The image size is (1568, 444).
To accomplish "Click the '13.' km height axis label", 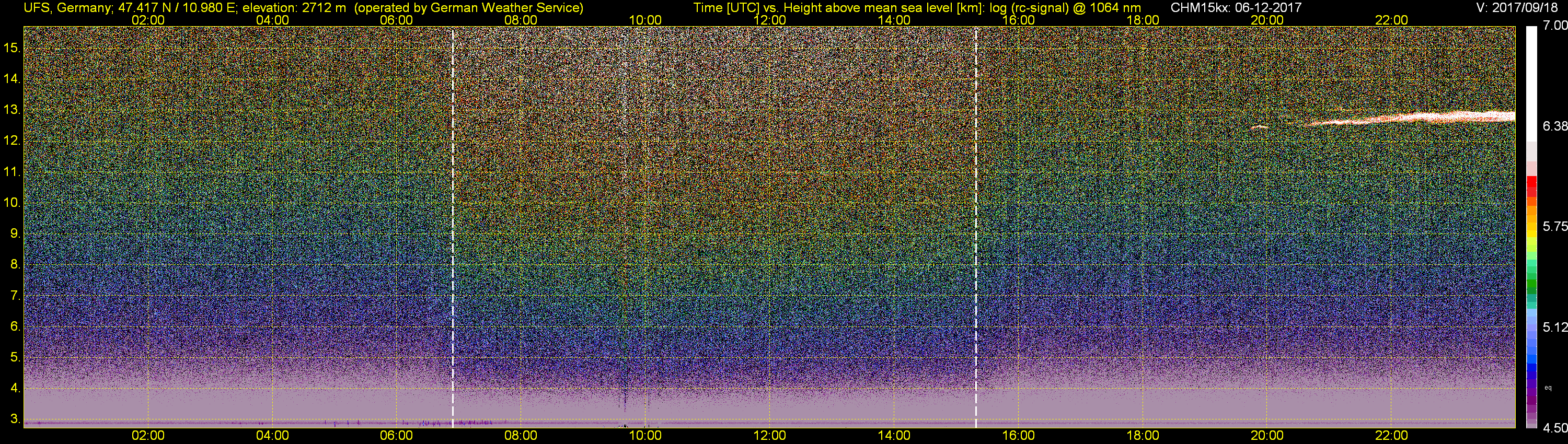I will (x=12, y=110).
